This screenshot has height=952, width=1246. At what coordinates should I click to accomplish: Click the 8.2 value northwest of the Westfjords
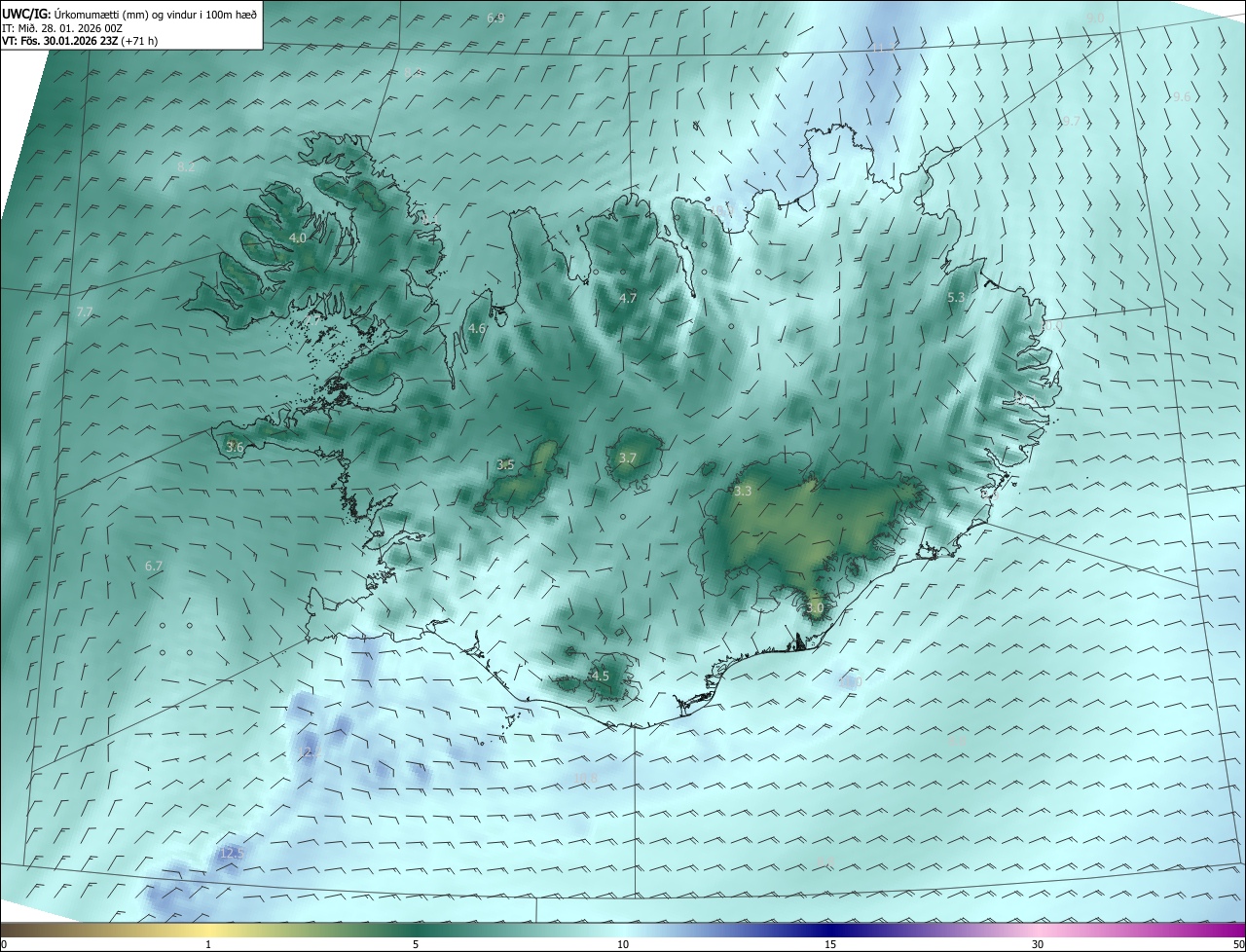point(186,166)
